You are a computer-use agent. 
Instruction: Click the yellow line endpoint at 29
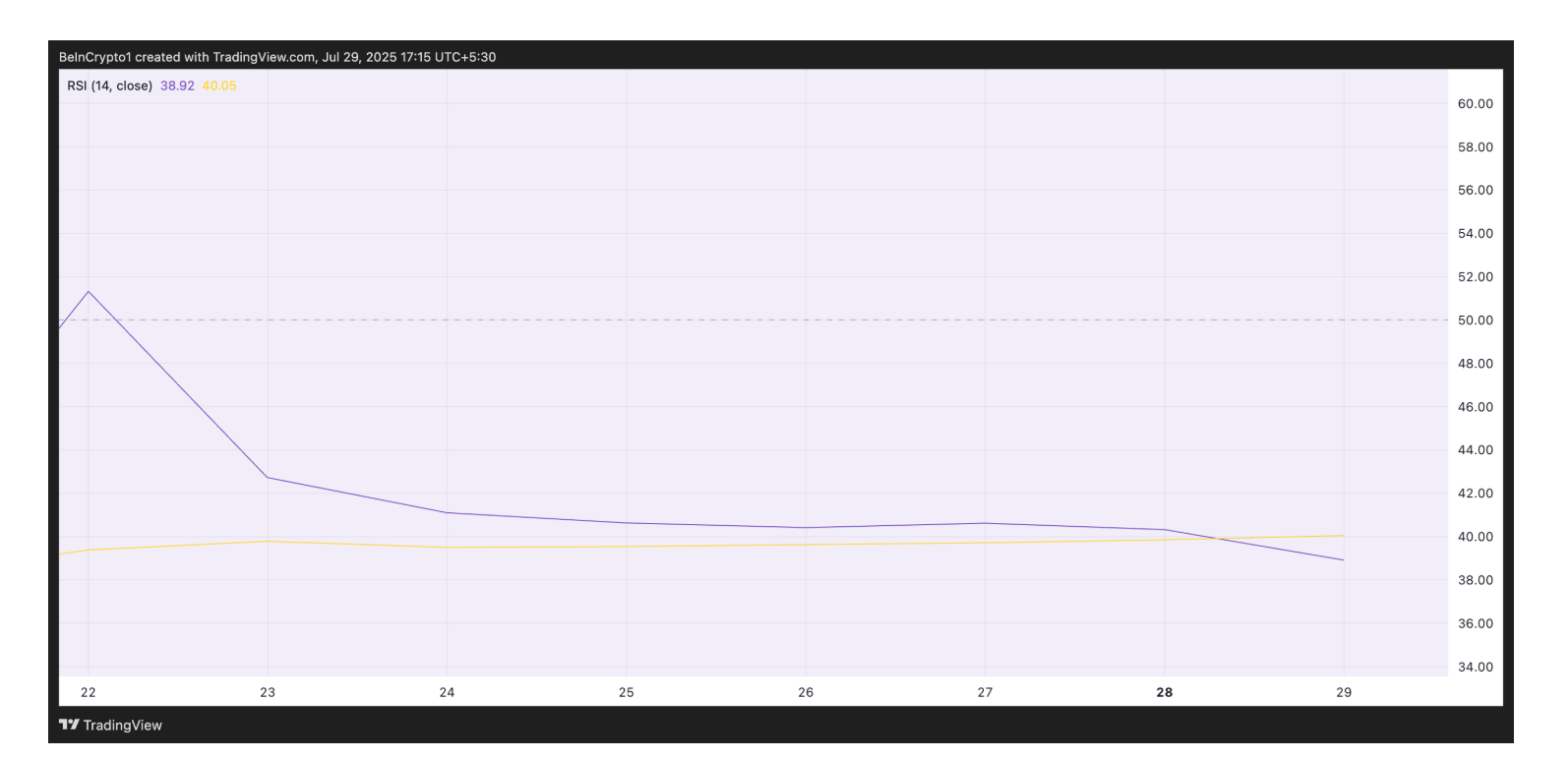tap(1343, 536)
